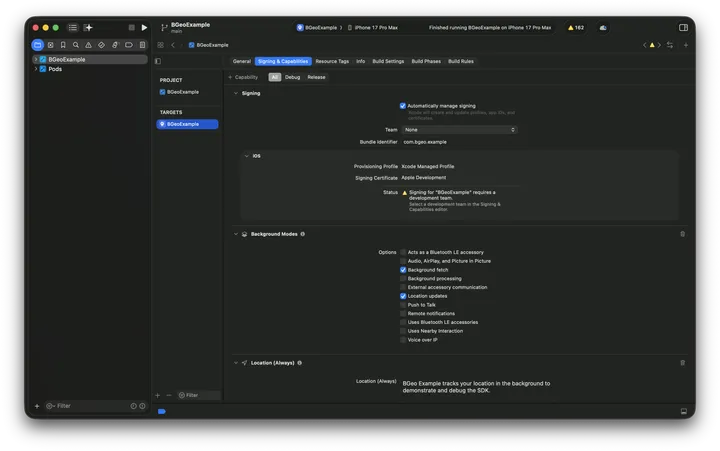Add a capability with + Capability button
720x451 pixels.
tap(243, 77)
